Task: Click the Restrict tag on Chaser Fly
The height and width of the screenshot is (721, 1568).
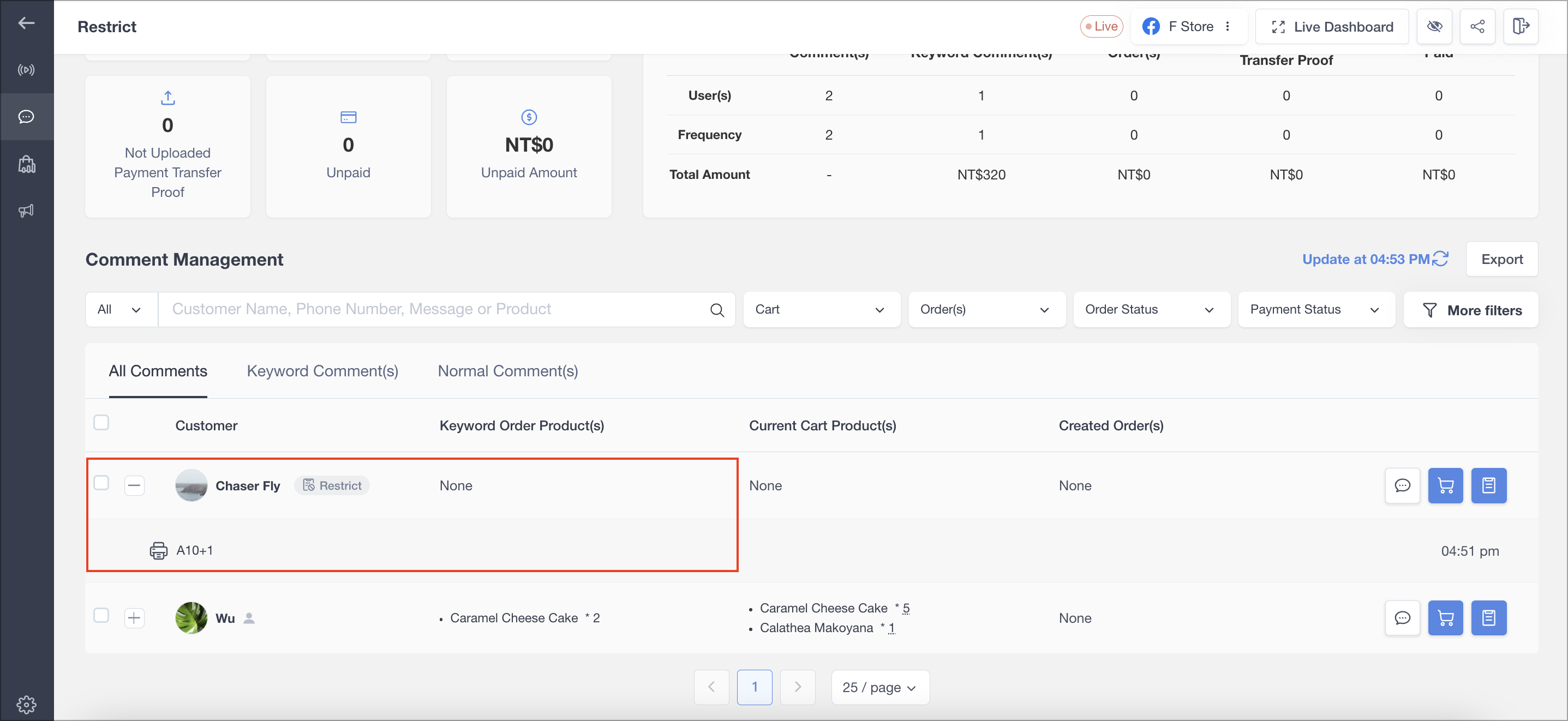Action: (332, 485)
